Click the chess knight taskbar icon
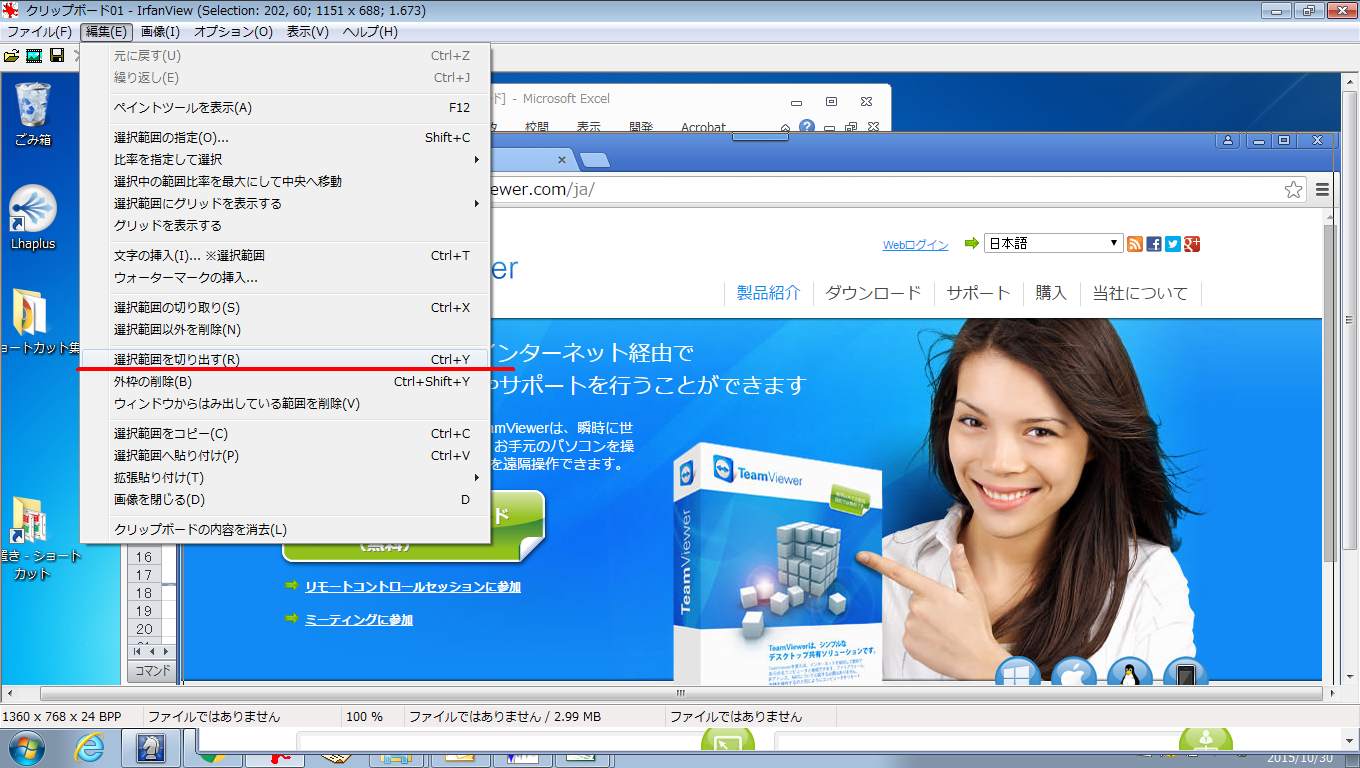Image resolution: width=1360 pixels, height=768 pixels. coord(151,747)
